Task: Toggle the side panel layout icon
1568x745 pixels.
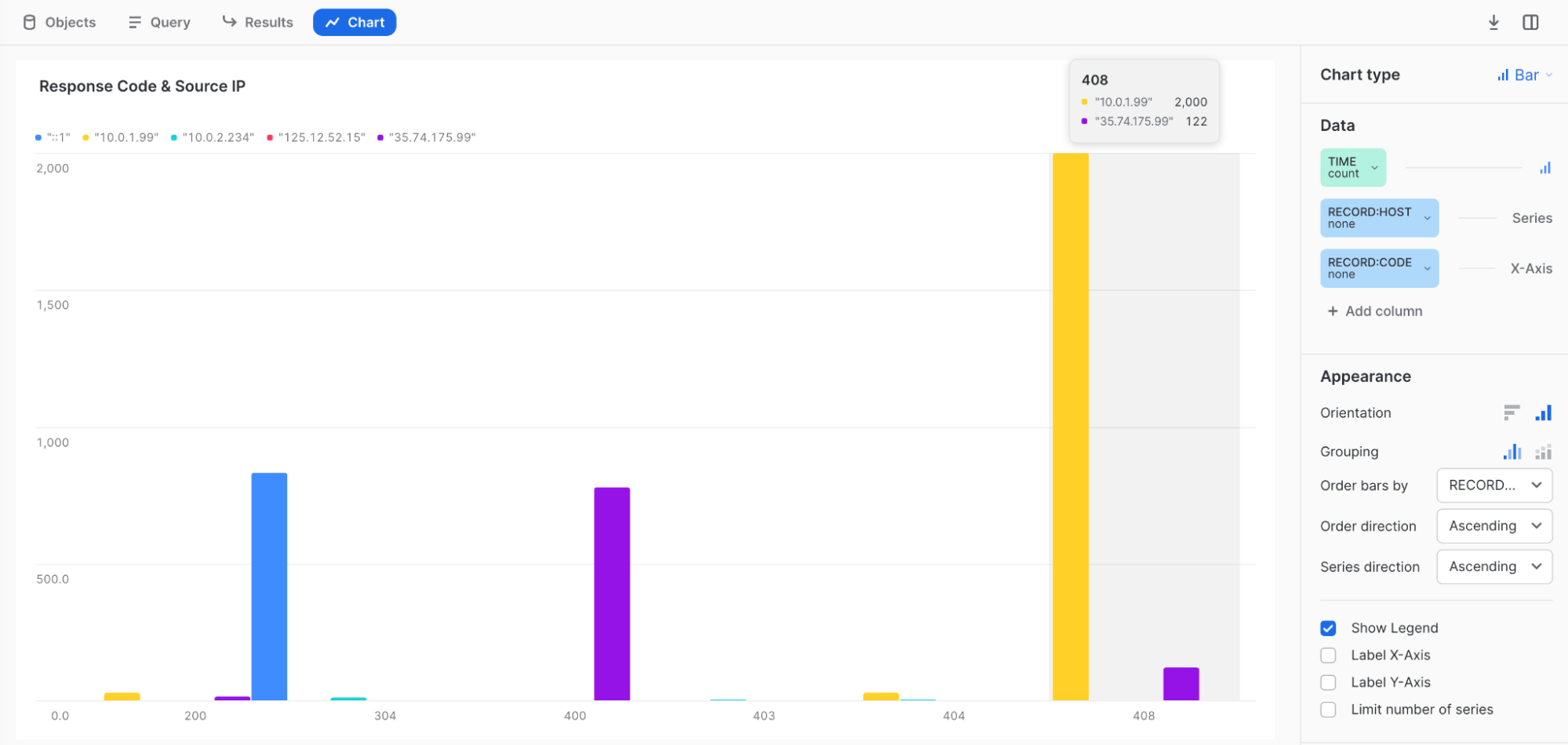Action: click(1530, 23)
